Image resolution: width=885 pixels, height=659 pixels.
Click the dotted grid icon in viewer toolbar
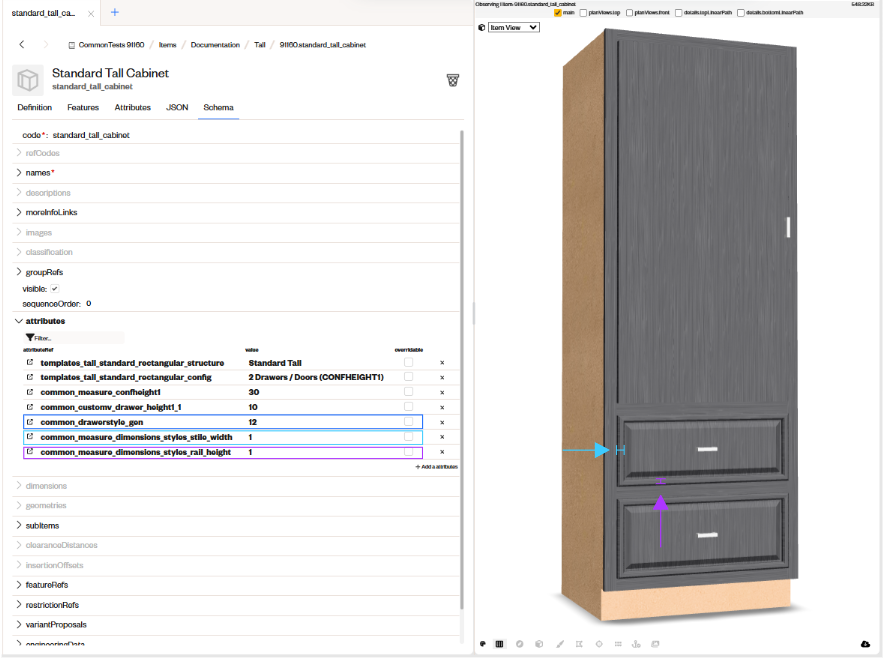point(618,644)
